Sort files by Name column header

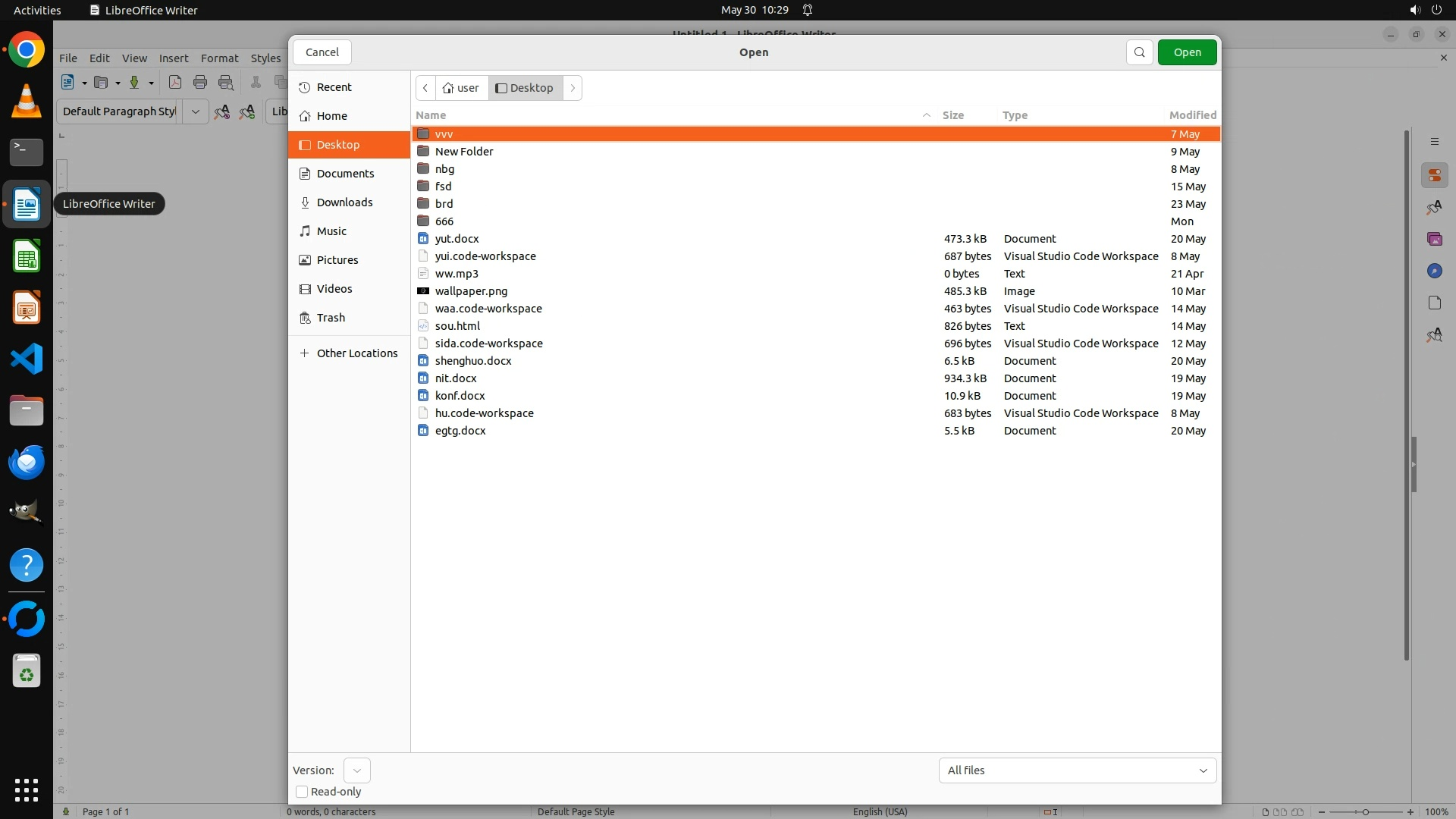(x=431, y=115)
